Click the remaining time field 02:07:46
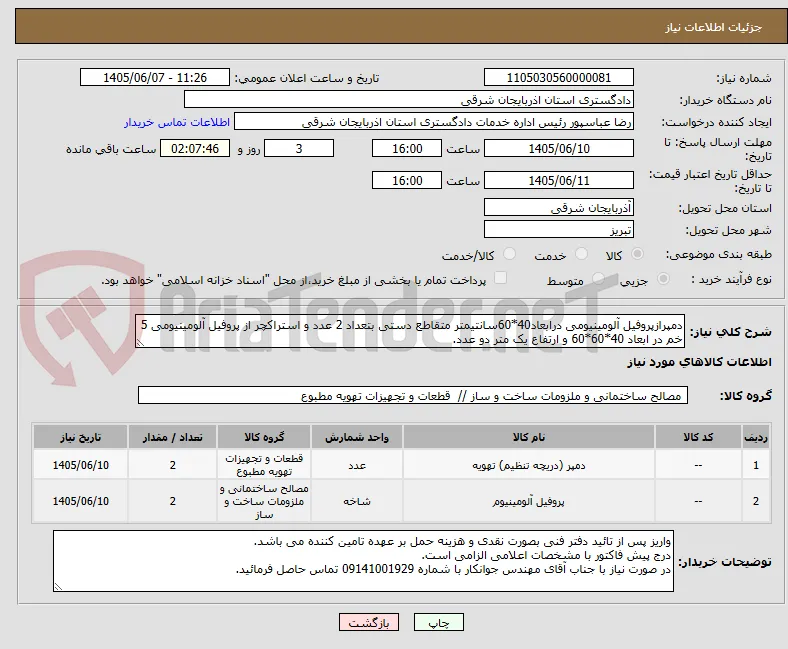This screenshot has height=649, width=788. point(195,148)
